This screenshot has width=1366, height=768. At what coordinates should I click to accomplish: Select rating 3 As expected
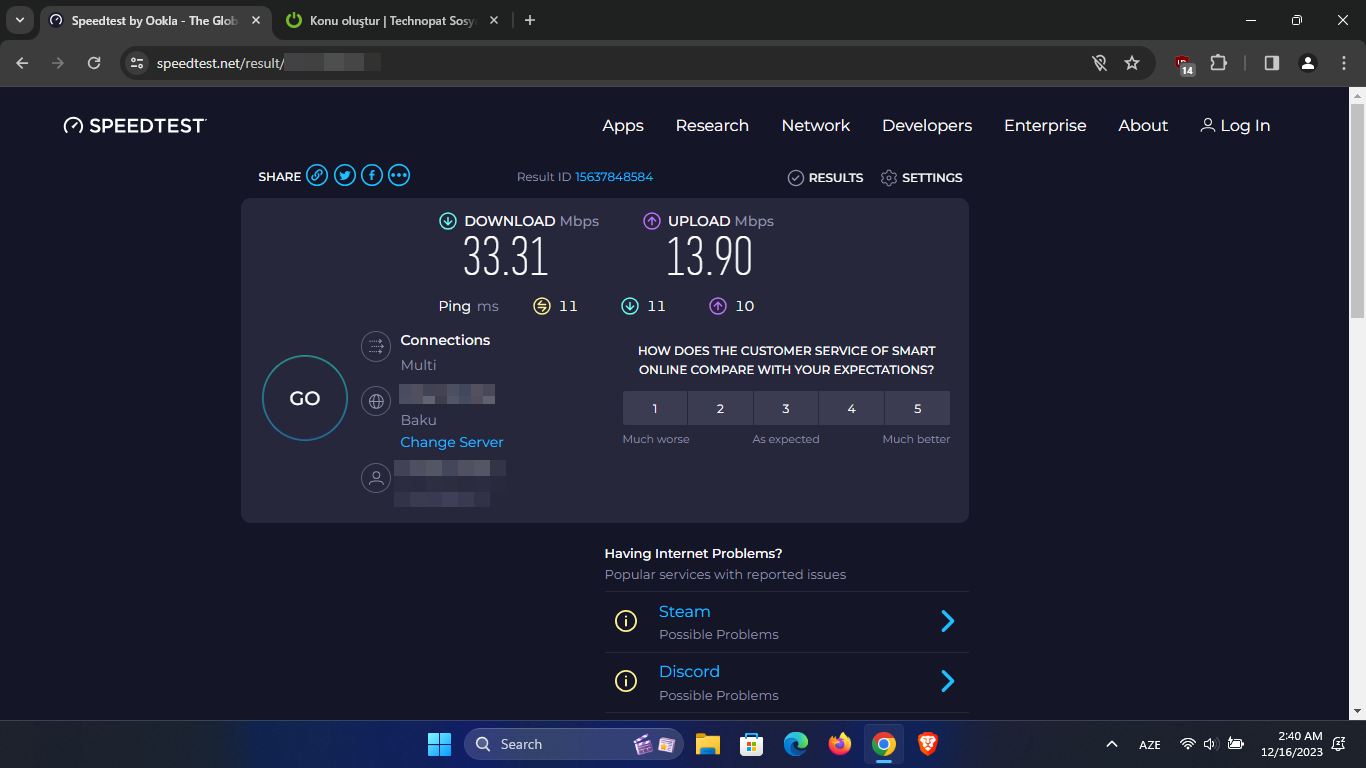pyautogui.click(x=786, y=408)
